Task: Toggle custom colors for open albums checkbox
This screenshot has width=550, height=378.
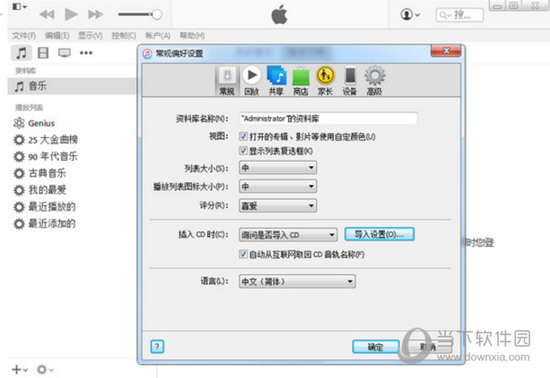Action: click(x=243, y=136)
